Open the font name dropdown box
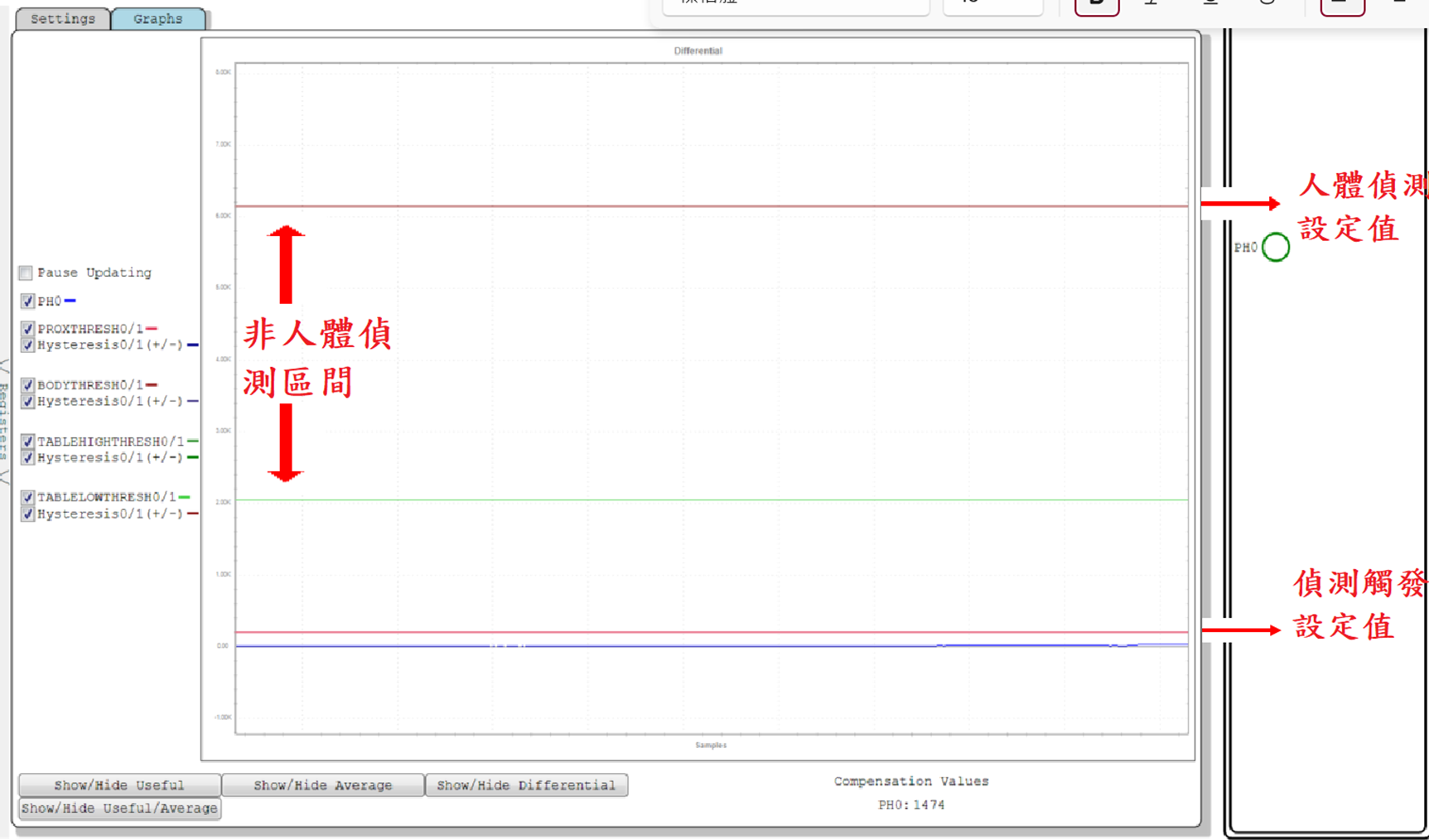Image resolution: width=1429 pixels, height=840 pixels. [x=795, y=5]
